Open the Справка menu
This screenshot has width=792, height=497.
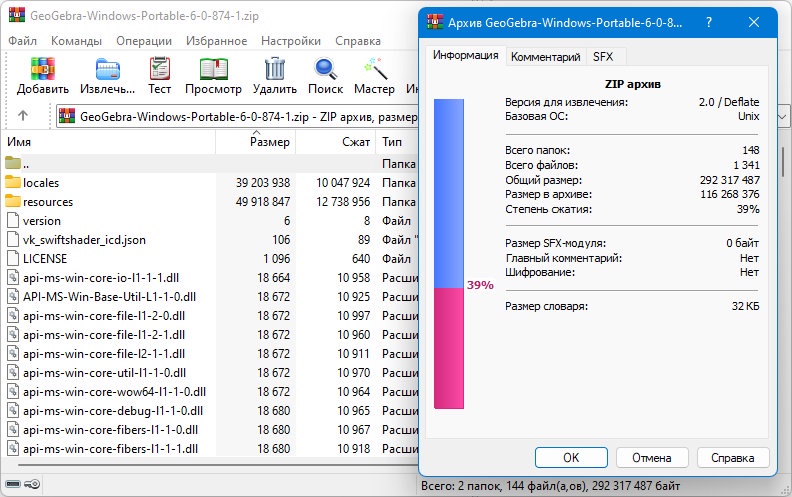click(358, 41)
